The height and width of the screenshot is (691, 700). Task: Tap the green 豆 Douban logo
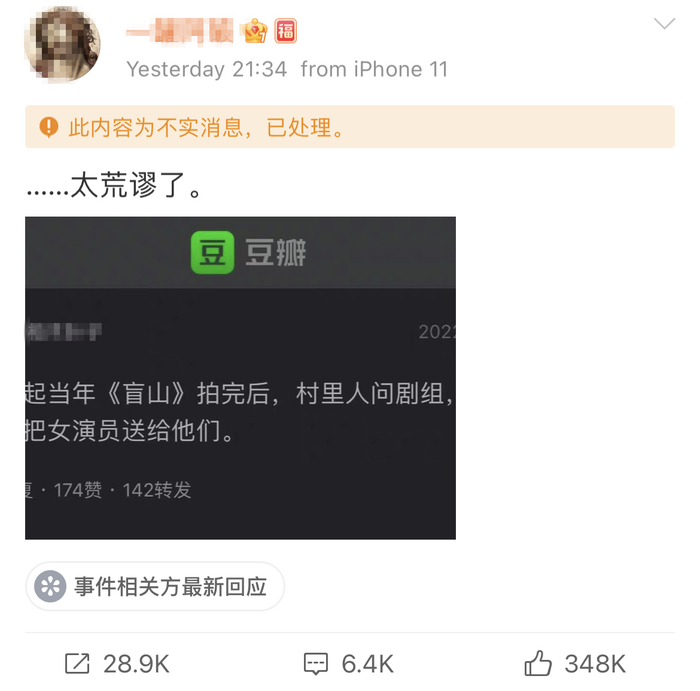point(212,252)
